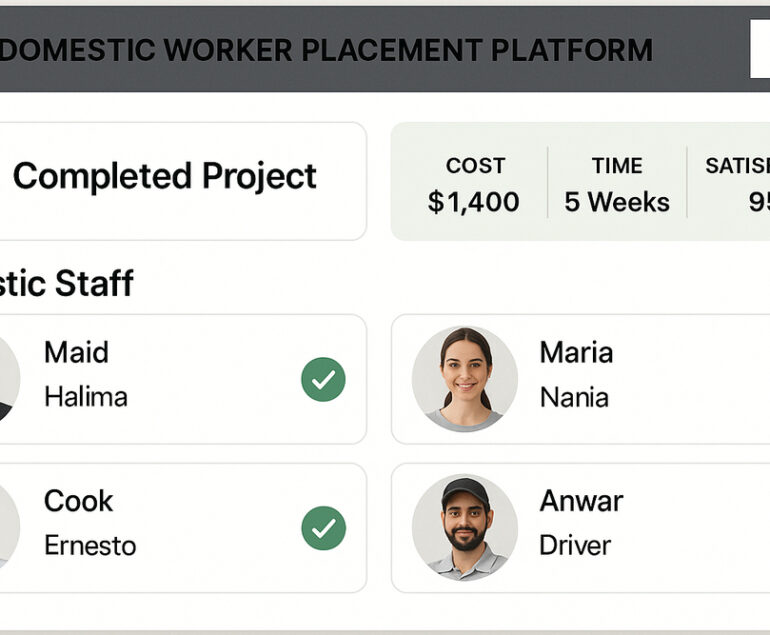The image size is (770, 635).
Task: Click the green checkmark on Cook card
Action: 323,528
